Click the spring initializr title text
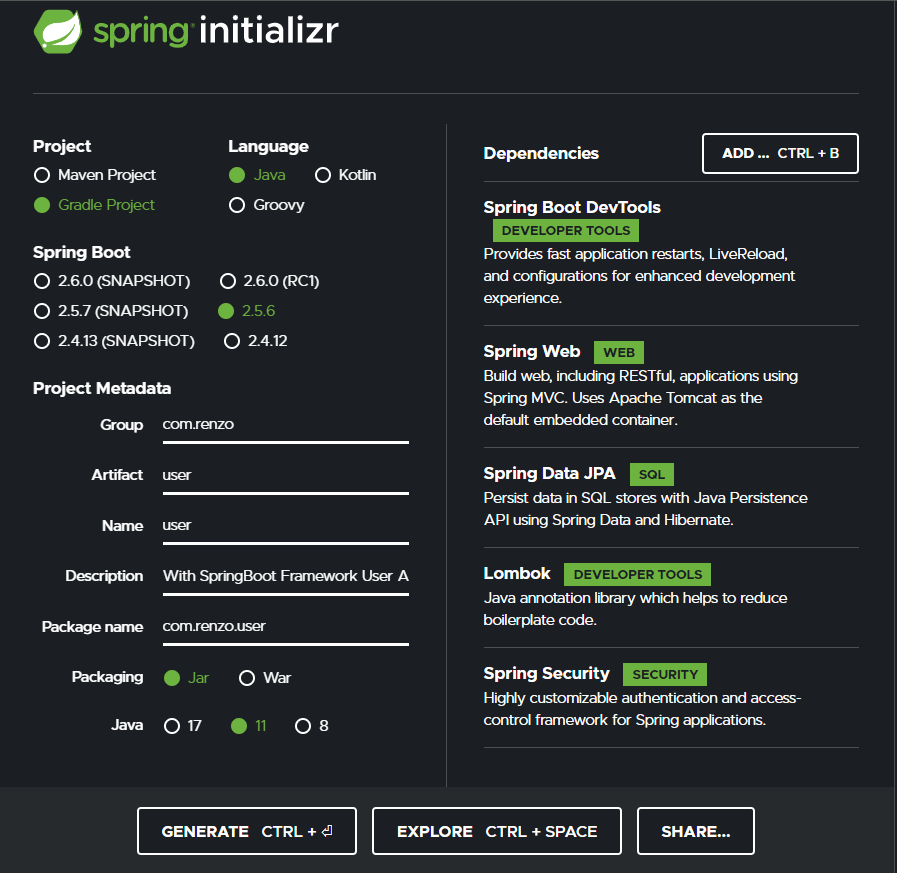 coord(216,31)
